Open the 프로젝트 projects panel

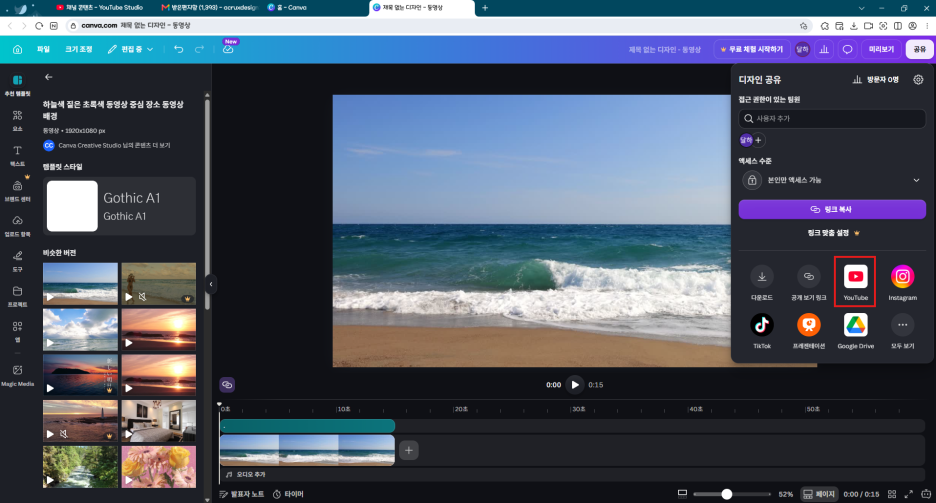tap(17, 296)
